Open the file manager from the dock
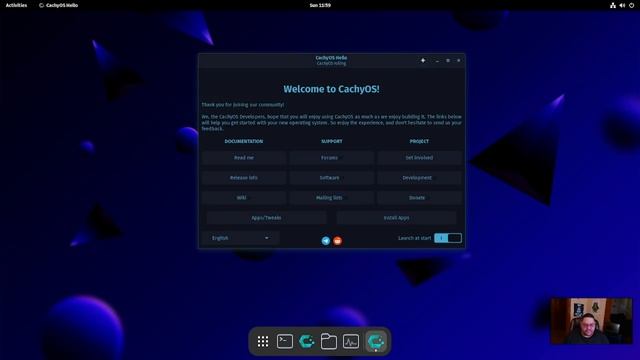This screenshot has height=360, width=640. tap(329, 341)
